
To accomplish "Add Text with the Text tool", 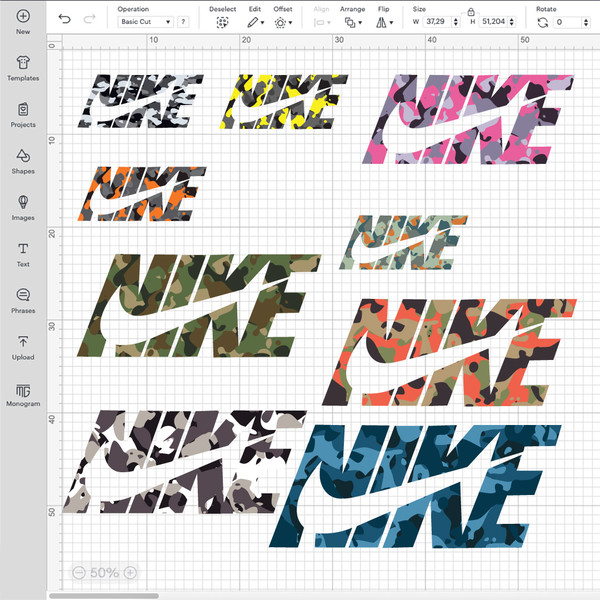I will pyautogui.click(x=23, y=254).
